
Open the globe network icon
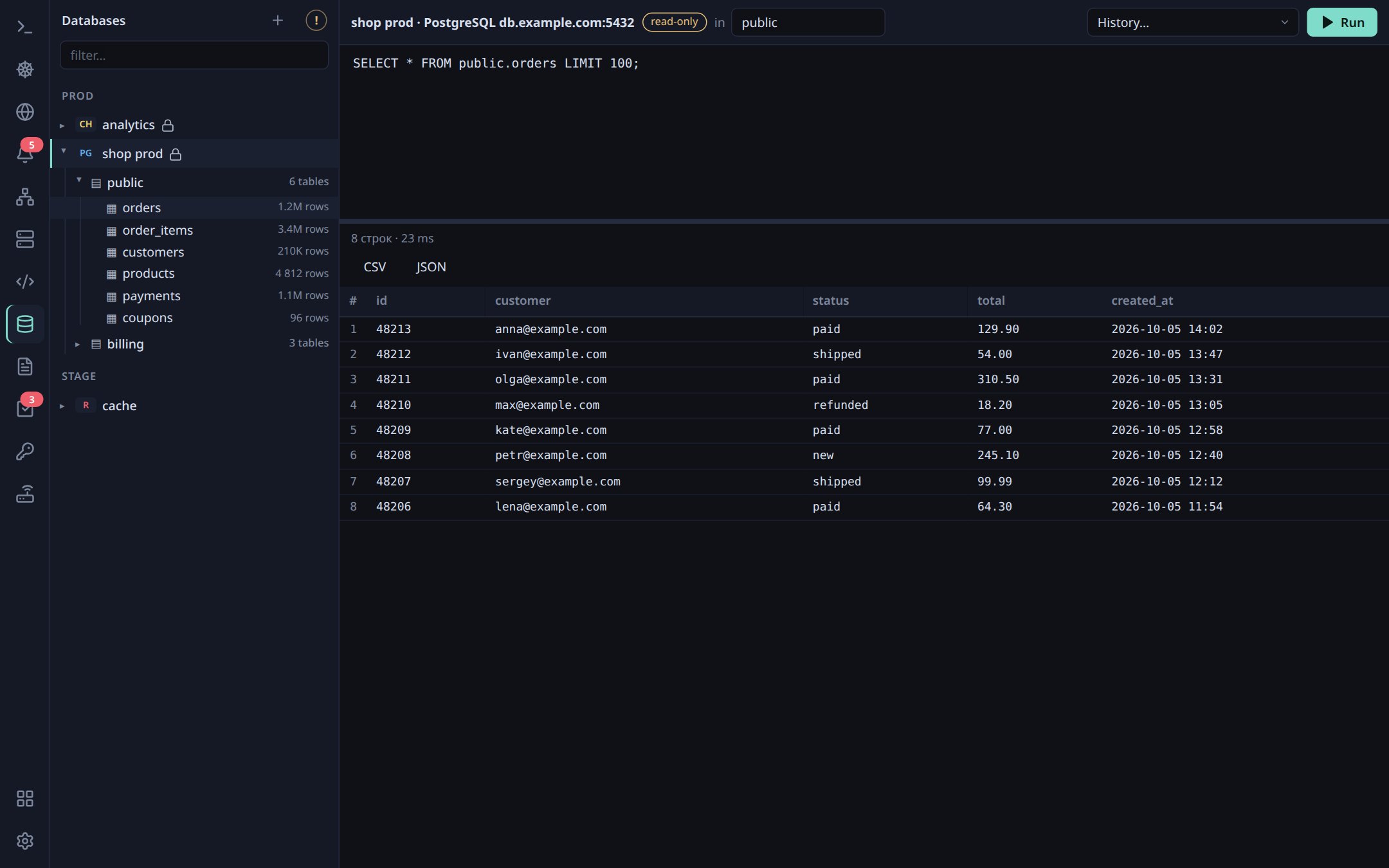tap(24, 112)
